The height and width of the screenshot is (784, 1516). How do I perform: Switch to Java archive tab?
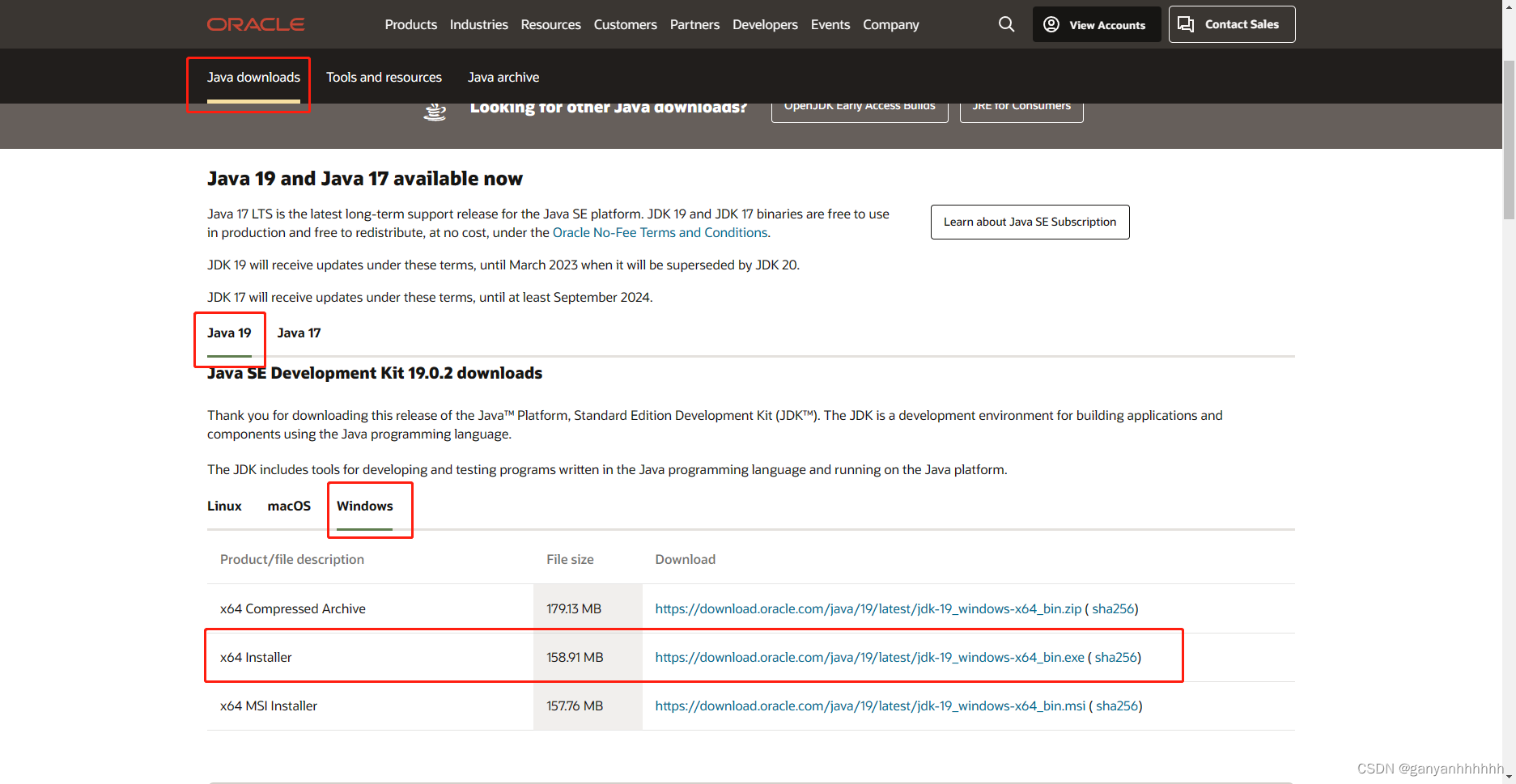tap(503, 78)
